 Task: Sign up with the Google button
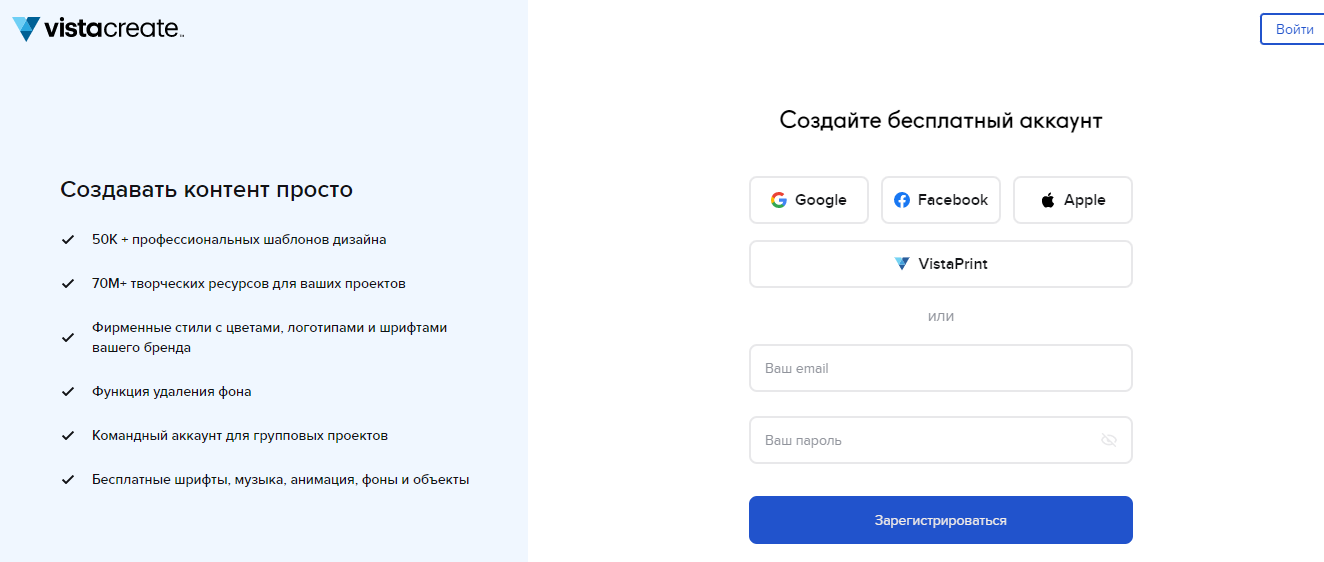[x=809, y=200]
